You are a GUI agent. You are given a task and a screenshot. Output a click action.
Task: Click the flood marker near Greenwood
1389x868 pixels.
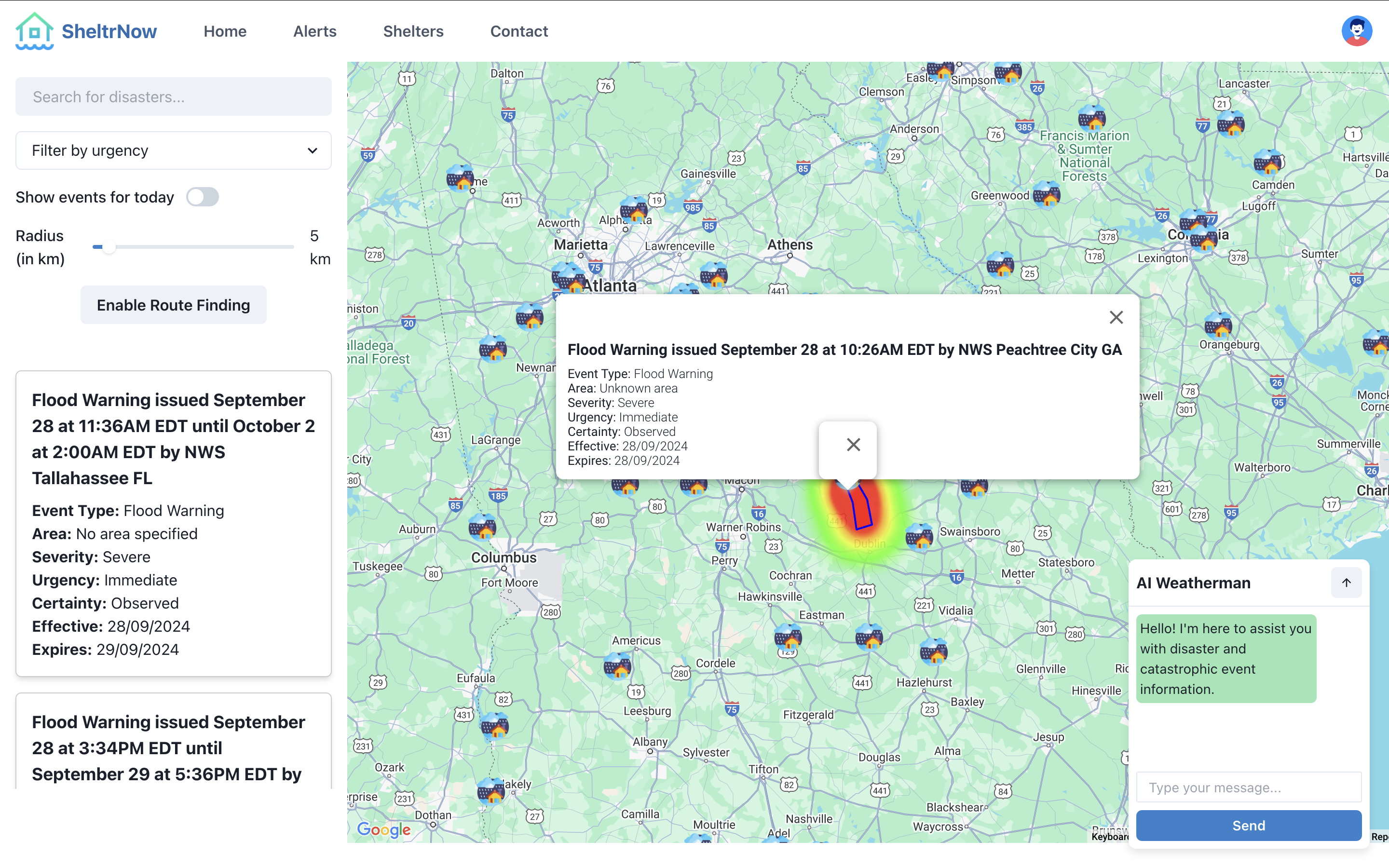1047,195
